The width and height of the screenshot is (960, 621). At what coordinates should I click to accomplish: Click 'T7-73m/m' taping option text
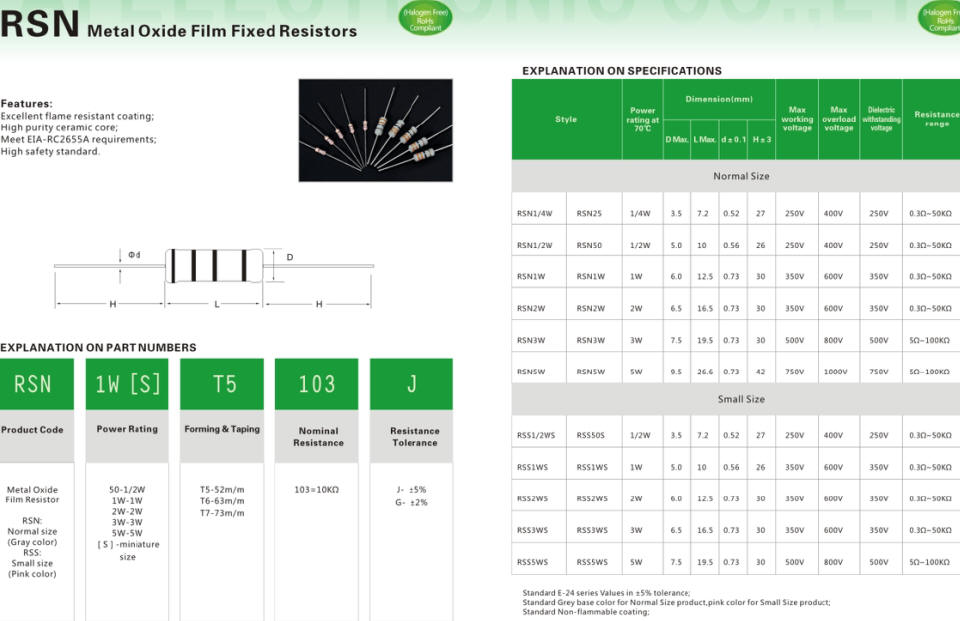tap(222, 513)
